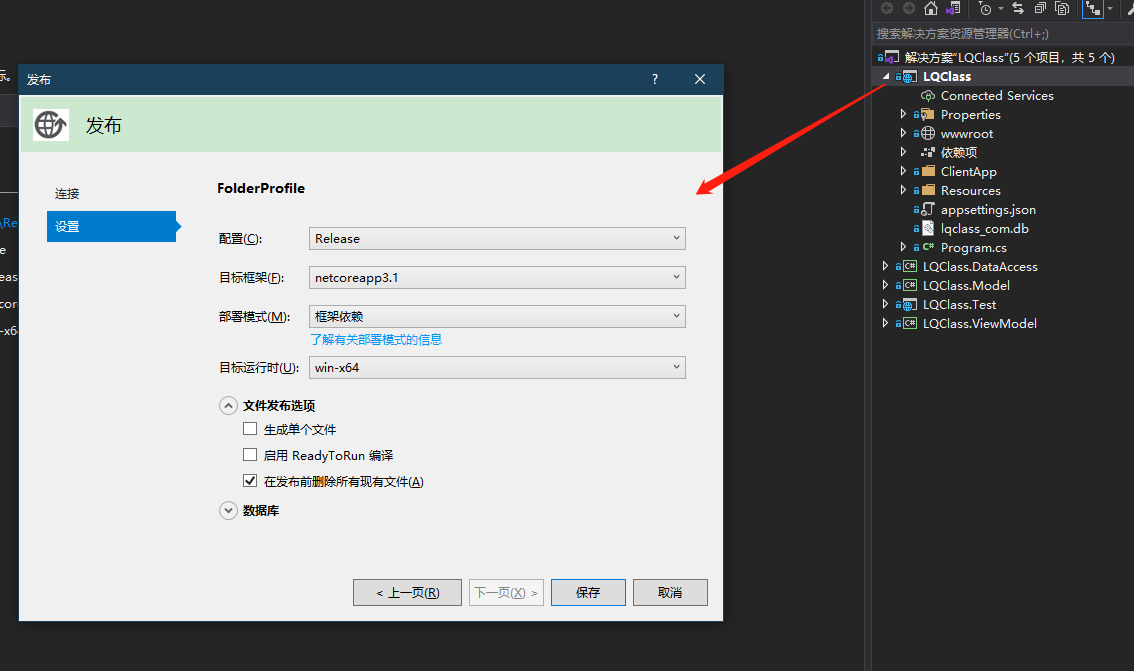Uncheck 在发布前删除所有现有文件 checkbox
The width and height of the screenshot is (1134, 671).
(x=250, y=481)
